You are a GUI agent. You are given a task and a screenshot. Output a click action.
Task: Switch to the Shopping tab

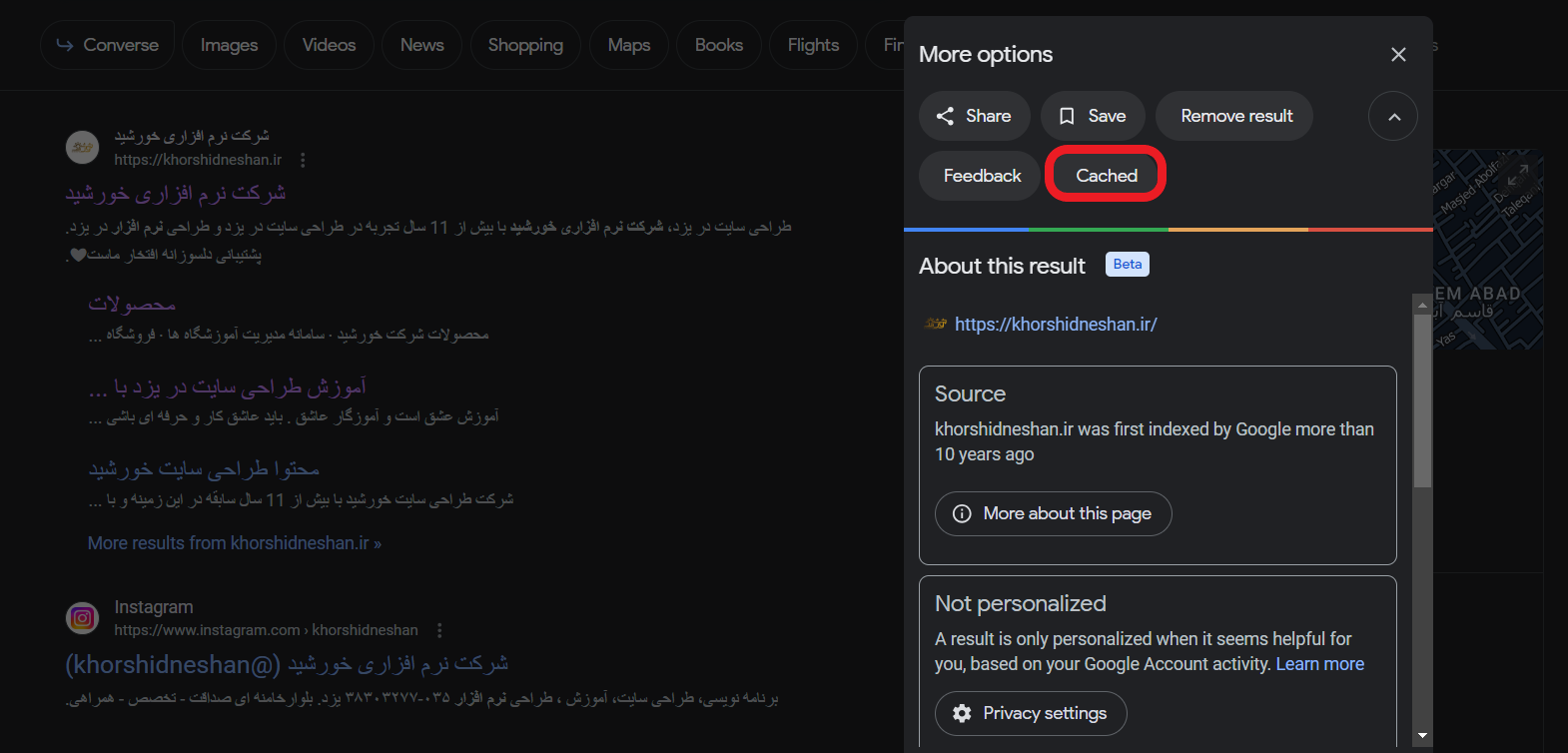[525, 45]
